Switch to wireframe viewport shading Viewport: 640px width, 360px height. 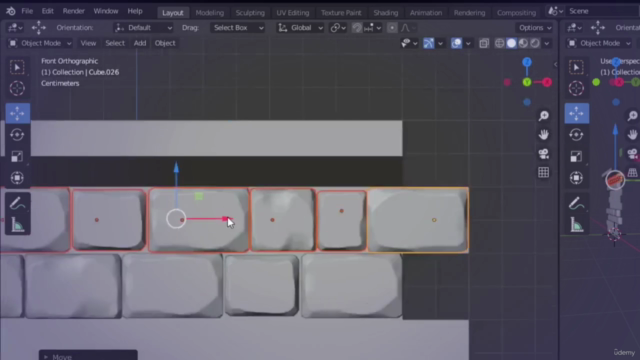click(499, 43)
